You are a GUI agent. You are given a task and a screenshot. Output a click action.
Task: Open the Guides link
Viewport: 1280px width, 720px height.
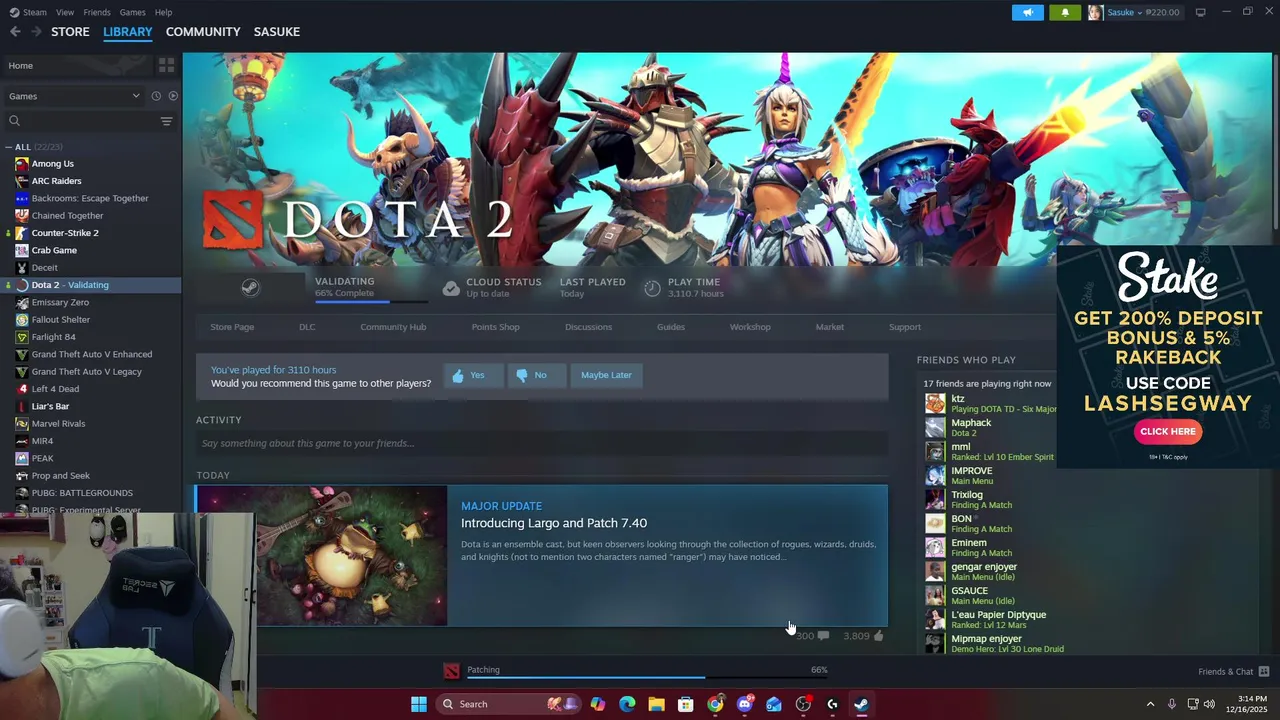671,327
